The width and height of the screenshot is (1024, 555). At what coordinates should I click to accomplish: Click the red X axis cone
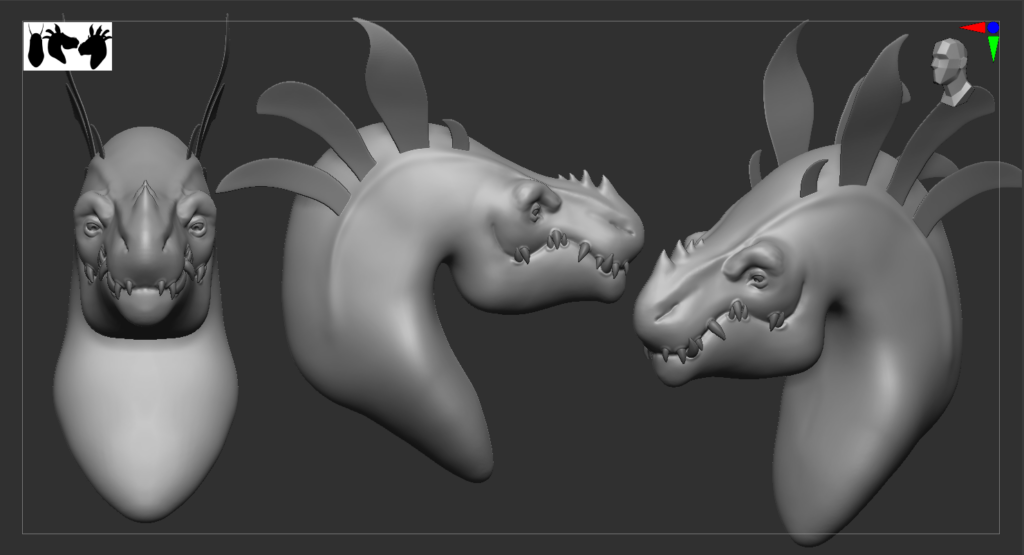point(972,29)
